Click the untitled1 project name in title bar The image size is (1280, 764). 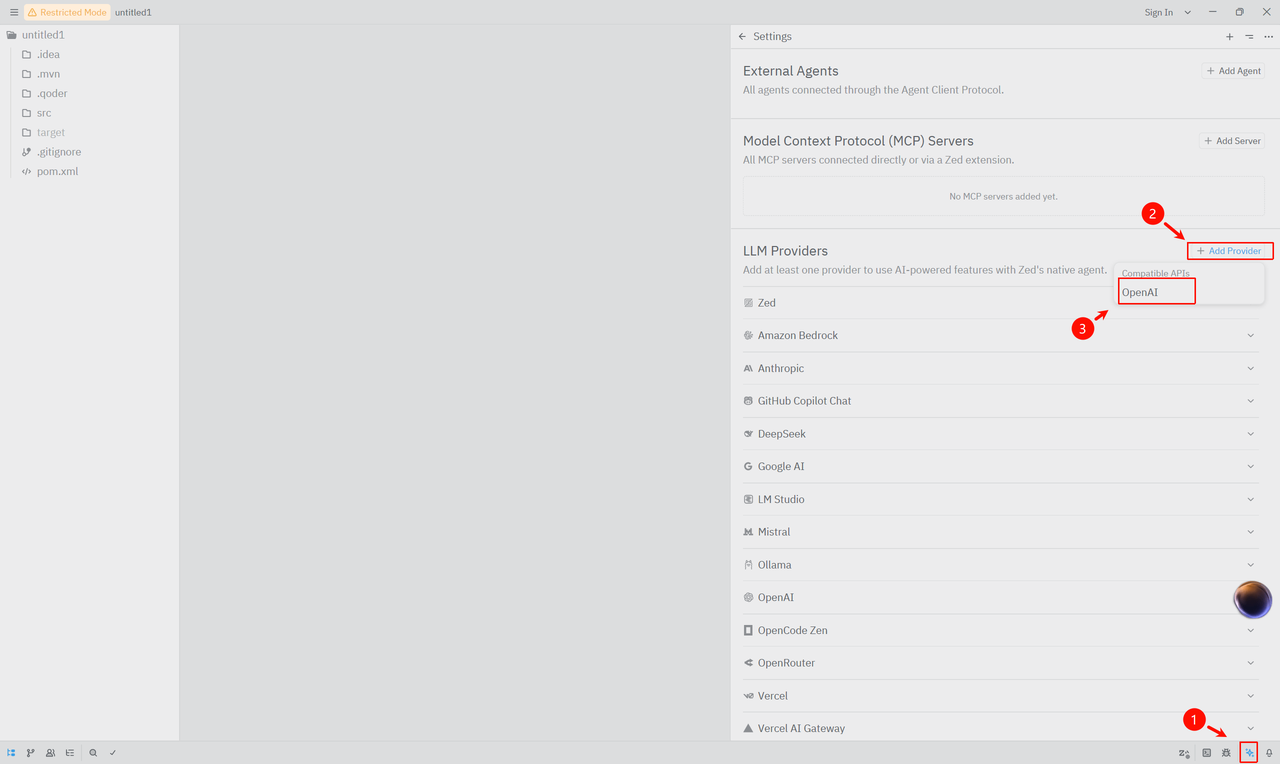point(133,12)
